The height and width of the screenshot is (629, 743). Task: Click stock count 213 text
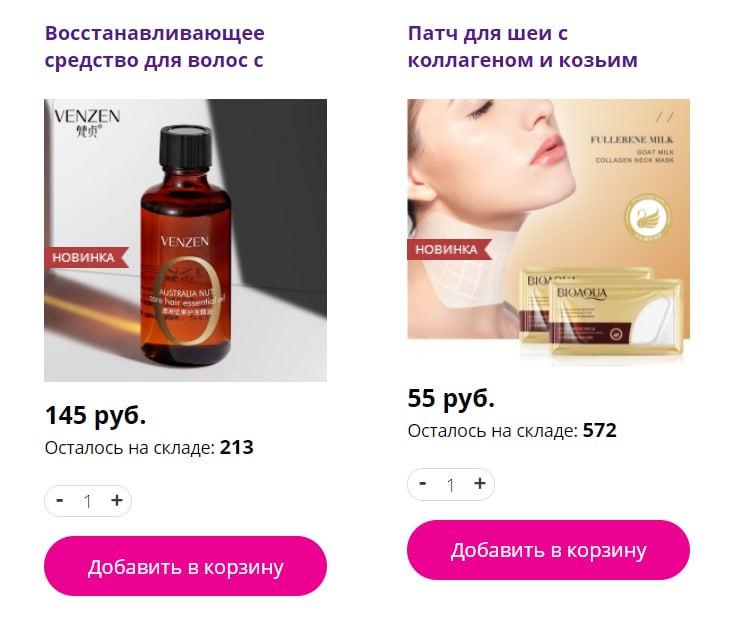pos(236,447)
